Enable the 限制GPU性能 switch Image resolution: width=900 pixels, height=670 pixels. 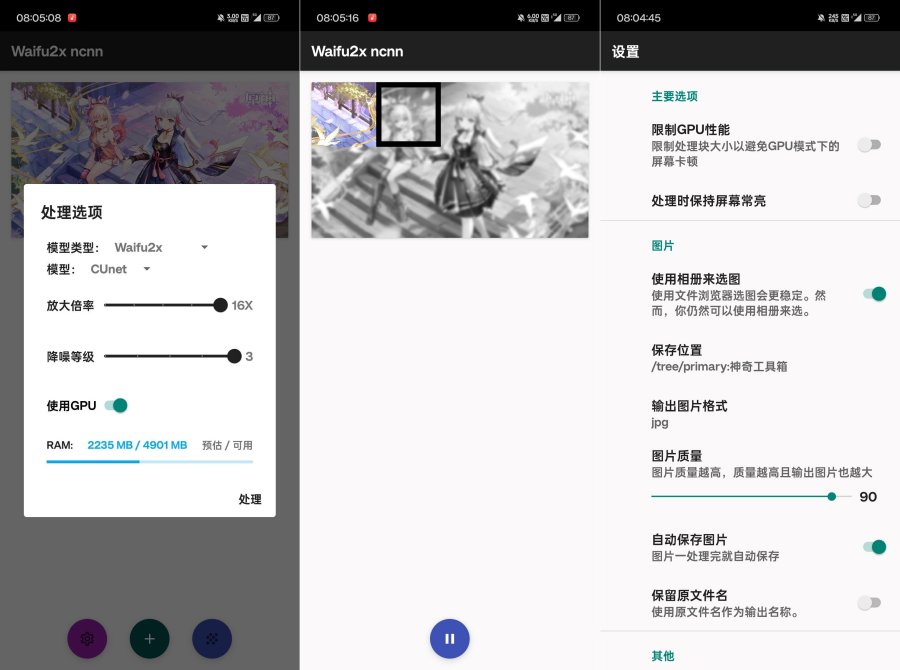point(869,145)
